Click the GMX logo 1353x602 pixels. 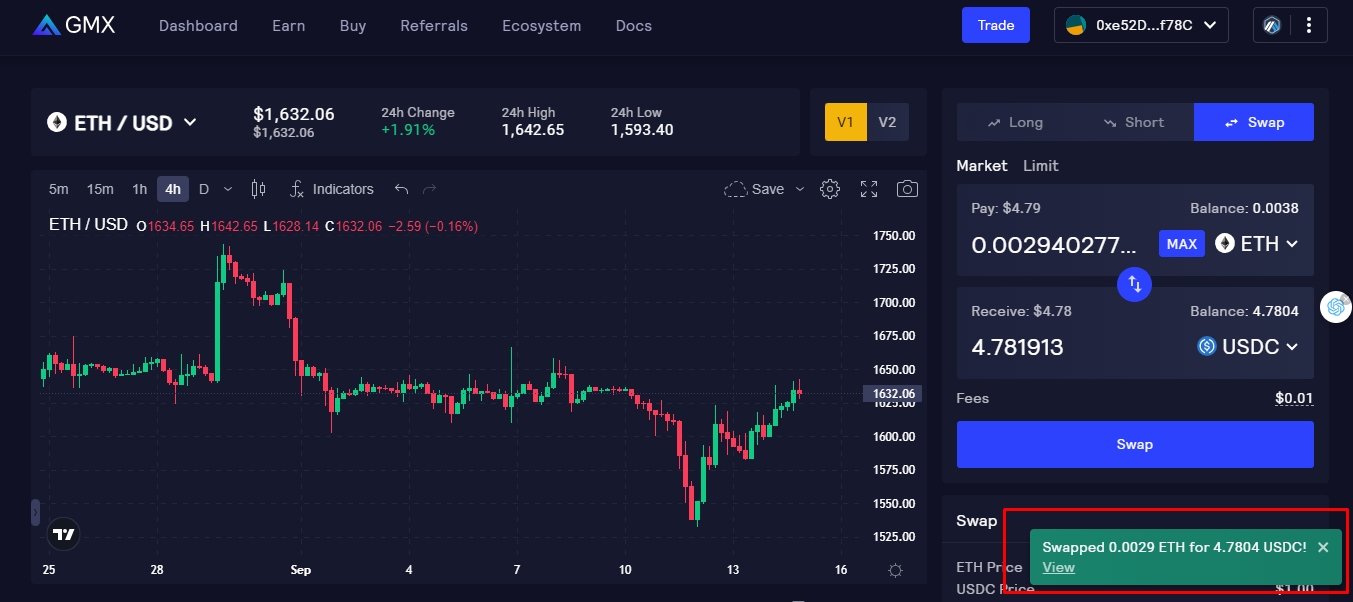74,25
